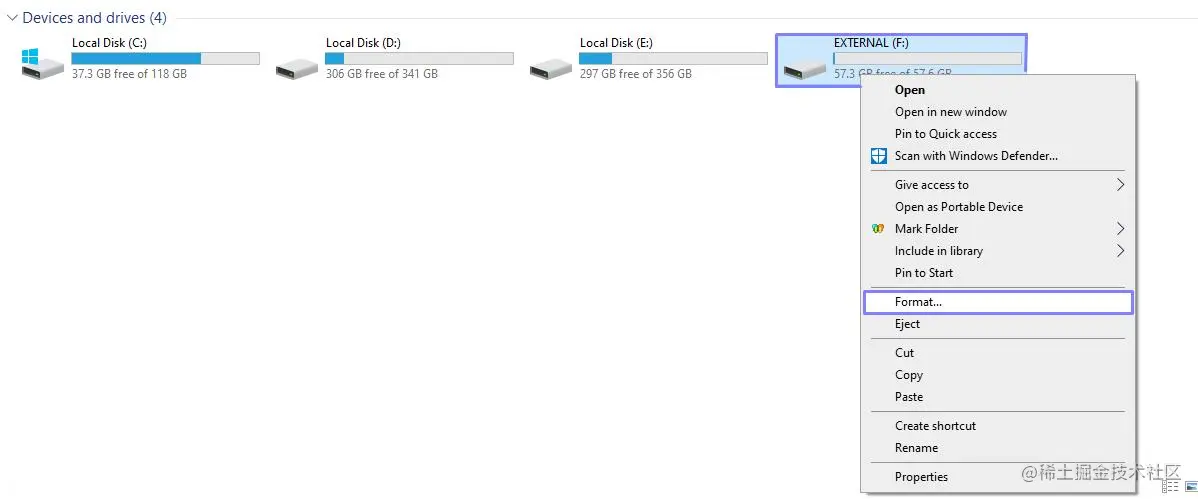Expand the Give access to submenu arrow
Image resolution: width=1198 pixels, height=499 pixels.
click(x=1120, y=184)
